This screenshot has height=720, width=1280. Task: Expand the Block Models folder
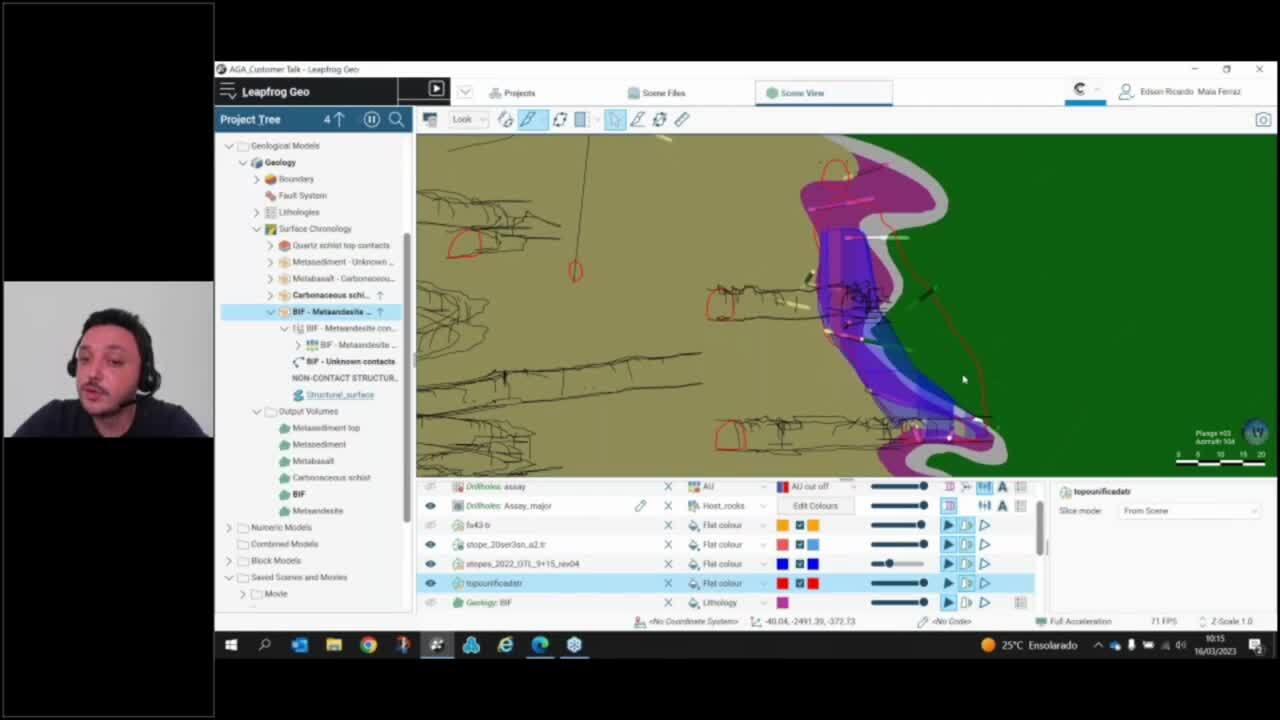[x=229, y=561]
